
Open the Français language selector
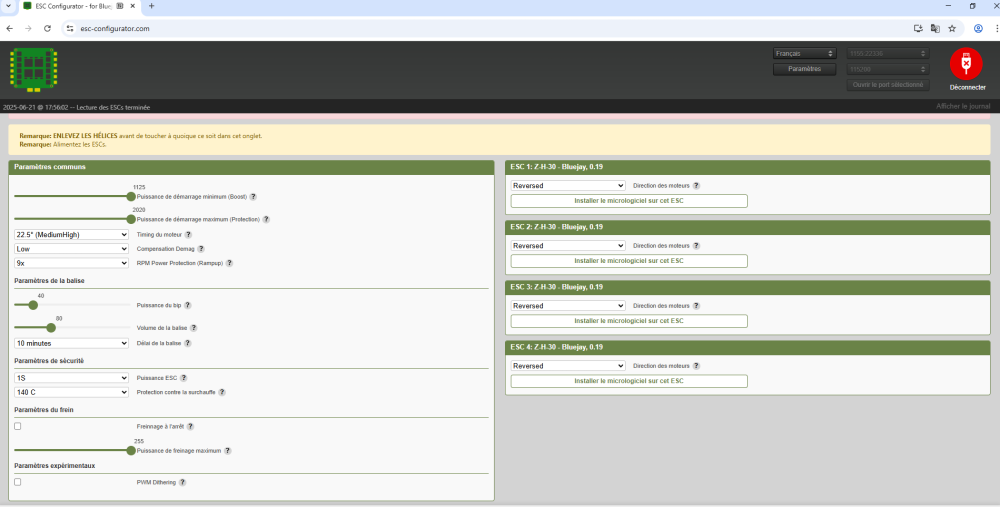pos(804,53)
